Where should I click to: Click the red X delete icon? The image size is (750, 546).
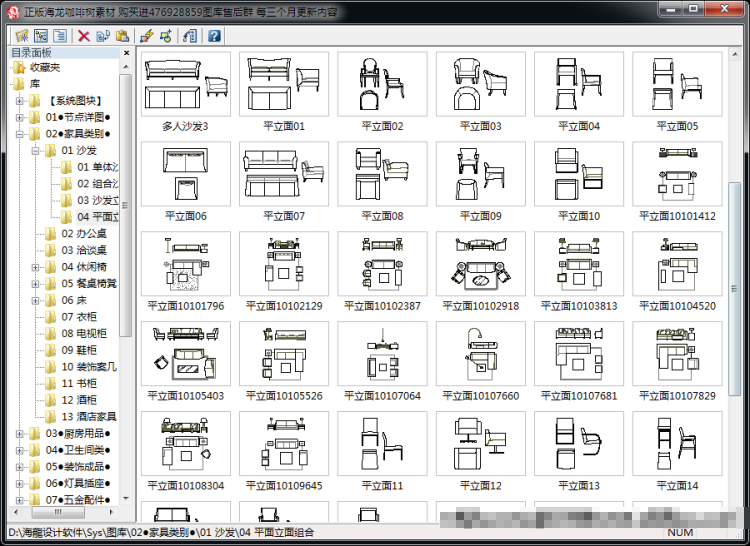point(84,36)
